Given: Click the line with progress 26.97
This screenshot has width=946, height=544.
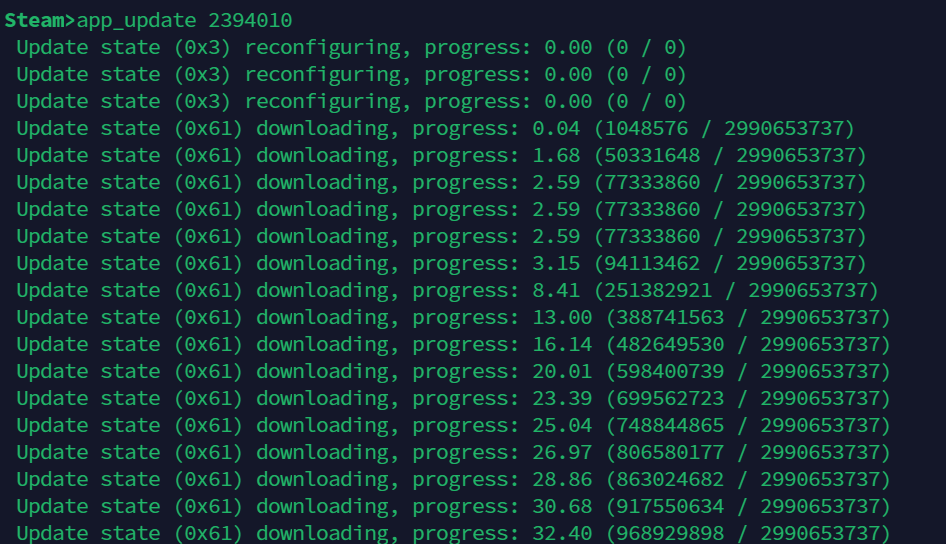Looking at the screenshot, I should tap(454, 452).
